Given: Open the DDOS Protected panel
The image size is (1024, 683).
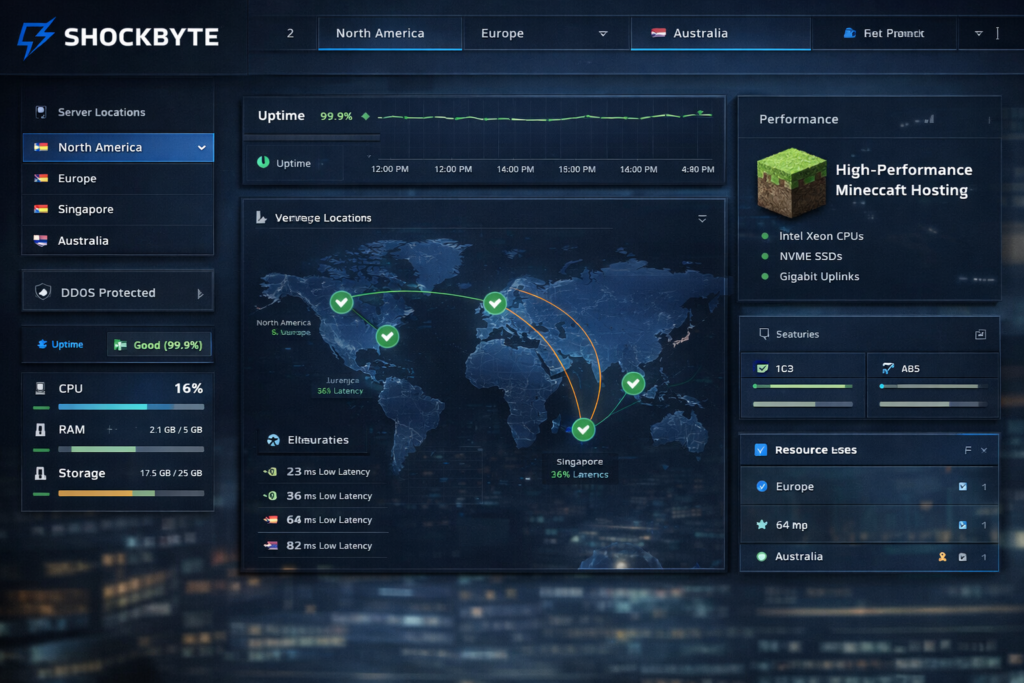Looking at the screenshot, I should 117,291.
